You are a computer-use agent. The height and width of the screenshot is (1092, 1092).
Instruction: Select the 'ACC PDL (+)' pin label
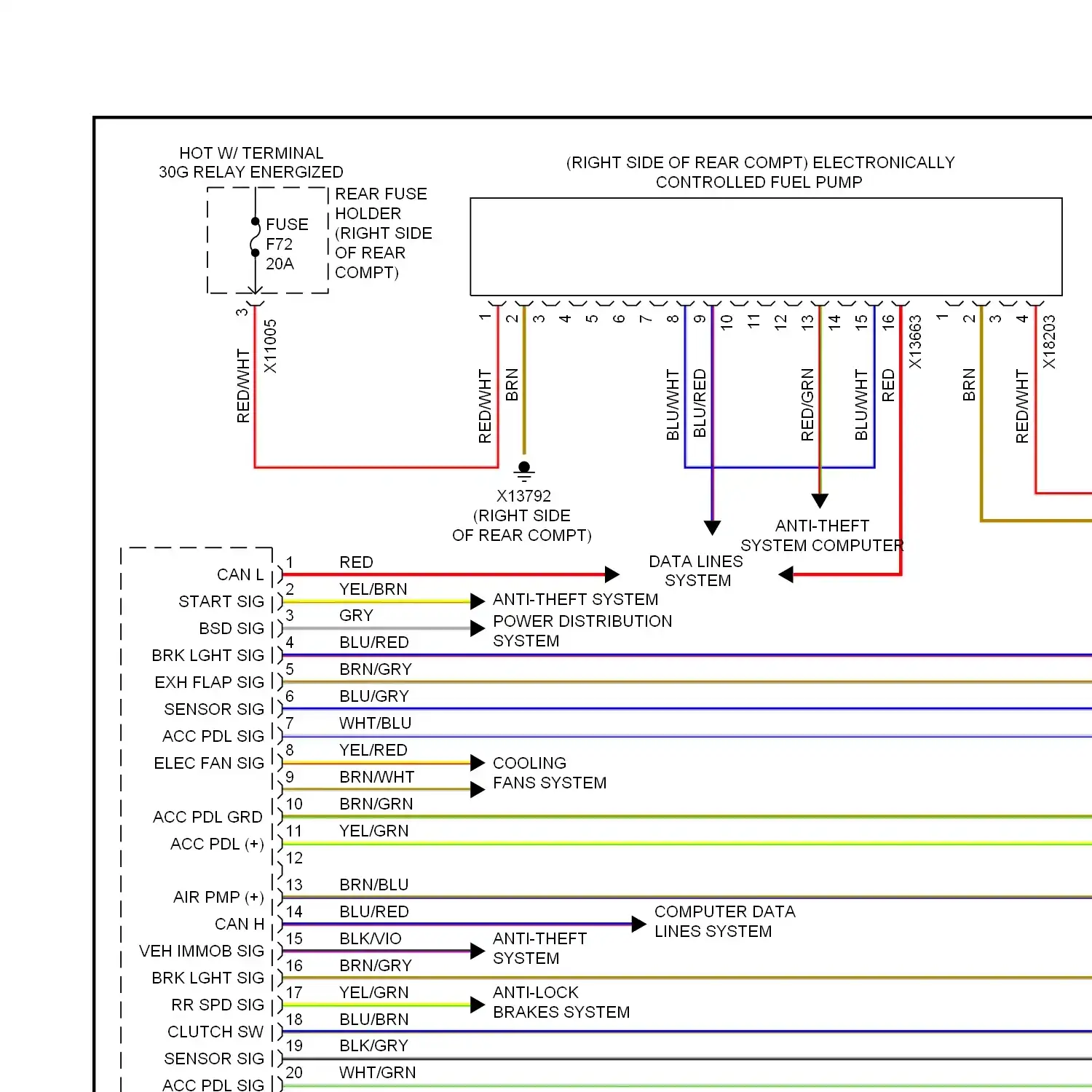217,844
